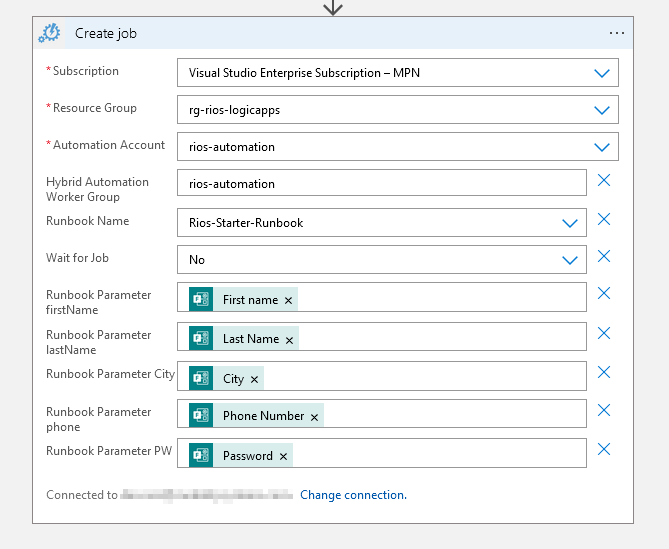The width and height of the screenshot is (669, 549).
Task: Click the Azure Automation gear icon
Action: [x=49, y=33]
